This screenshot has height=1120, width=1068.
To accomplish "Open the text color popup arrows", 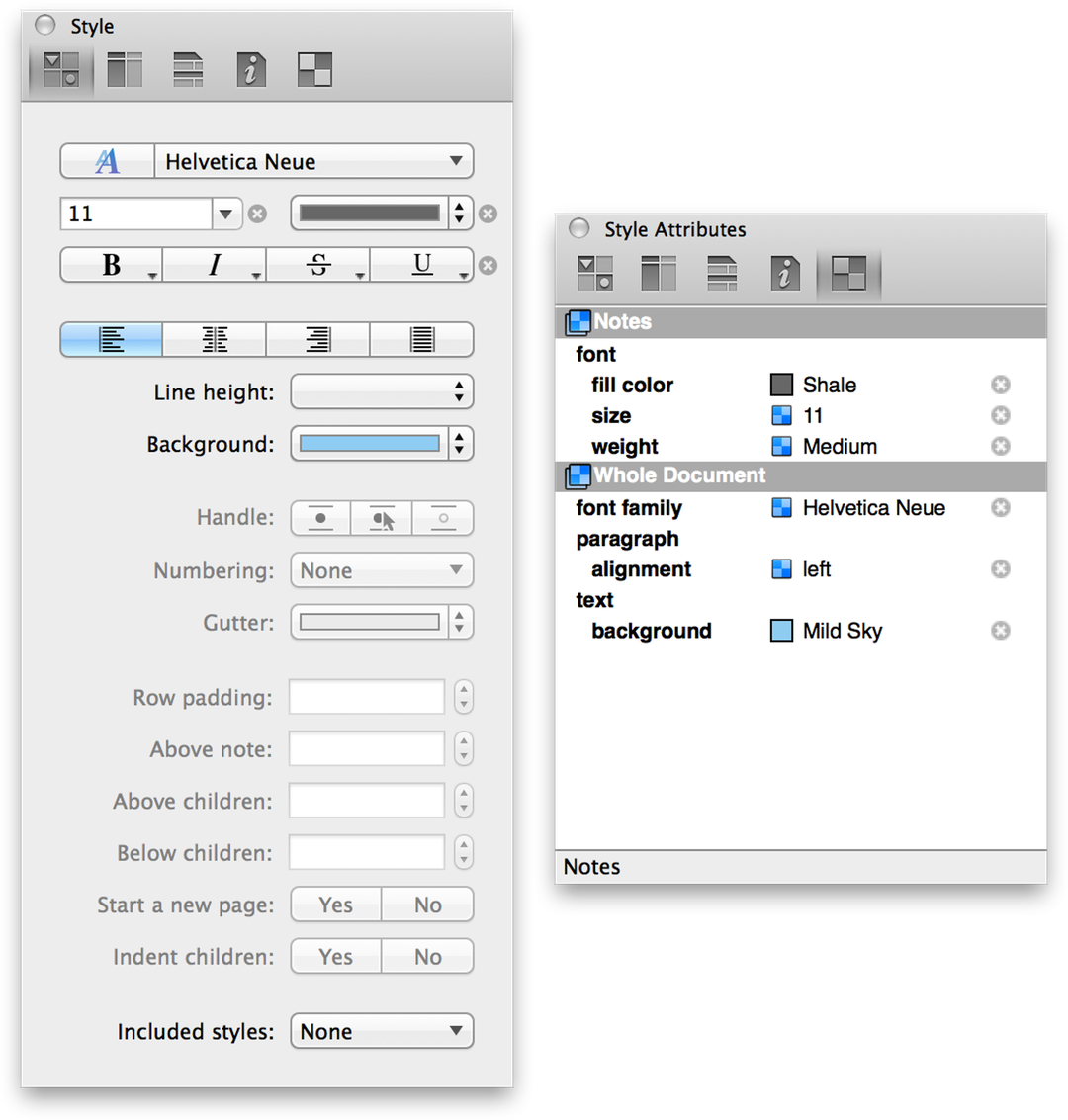I will (460, 214).
